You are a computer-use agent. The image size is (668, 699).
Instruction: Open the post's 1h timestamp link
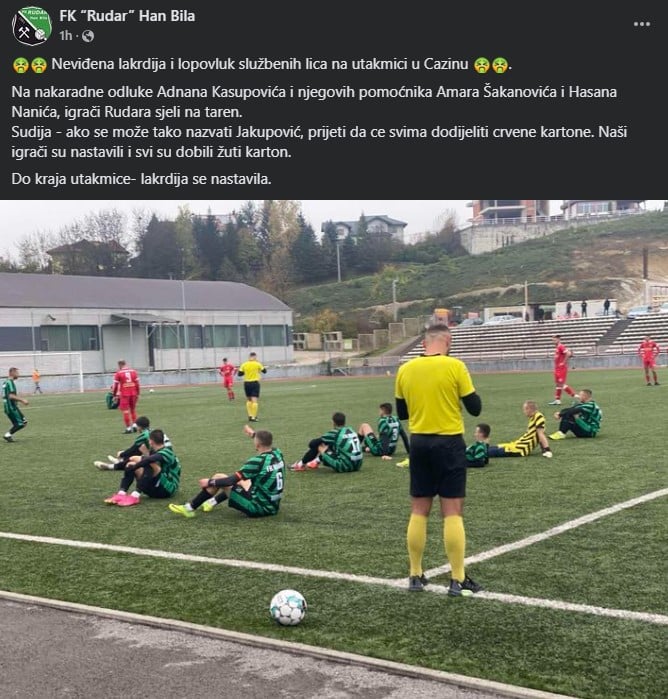pos(66,36)
